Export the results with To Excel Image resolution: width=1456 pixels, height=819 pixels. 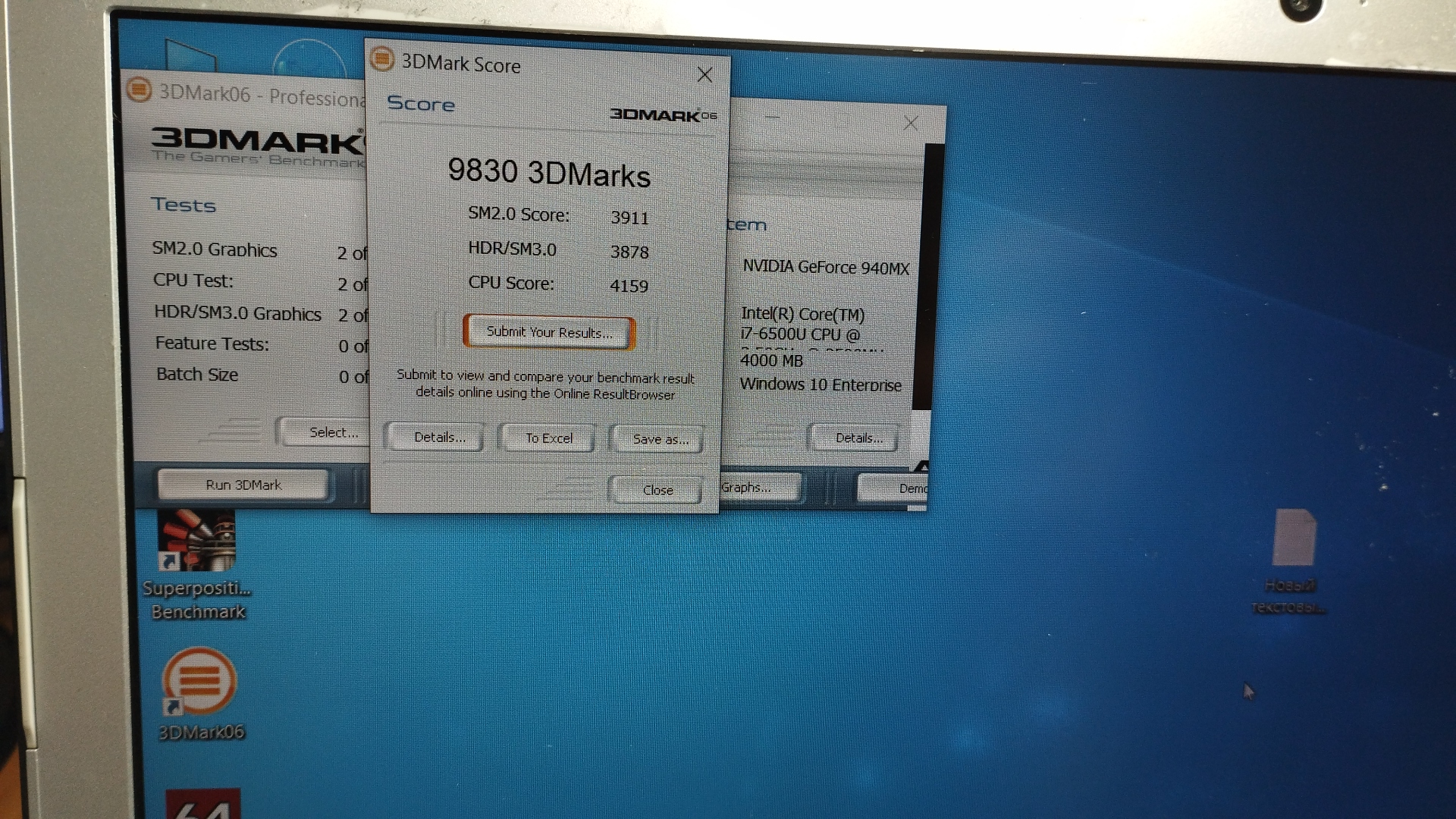548,438
